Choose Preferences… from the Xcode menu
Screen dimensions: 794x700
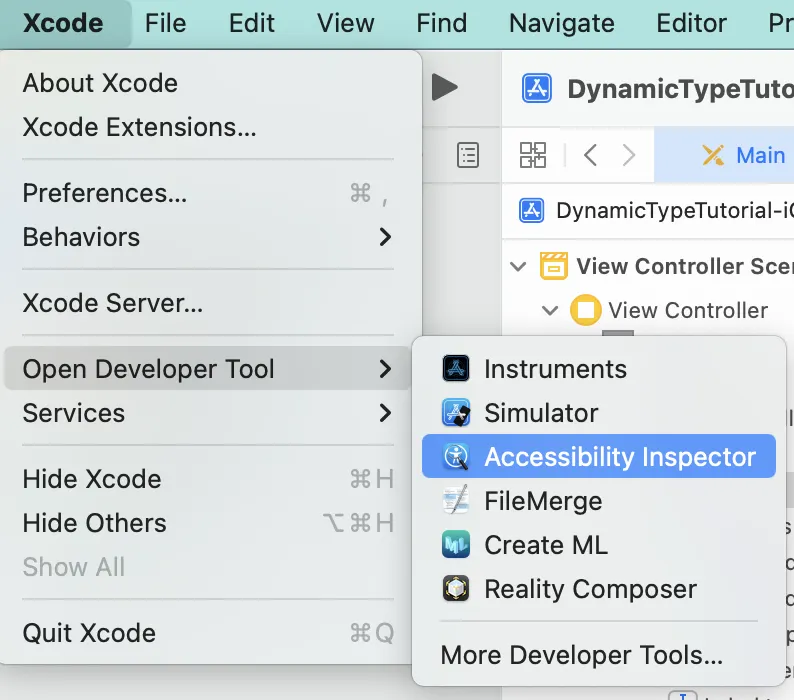coord(105,193)
